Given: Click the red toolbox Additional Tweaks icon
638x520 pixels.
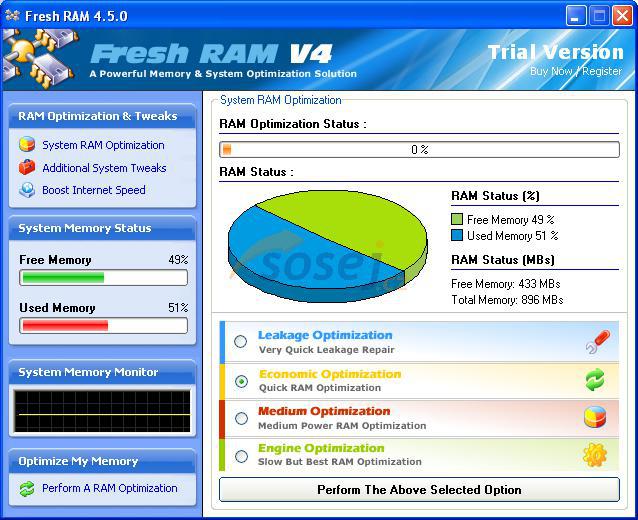Looking at the screenshot, I should (27, 167).
